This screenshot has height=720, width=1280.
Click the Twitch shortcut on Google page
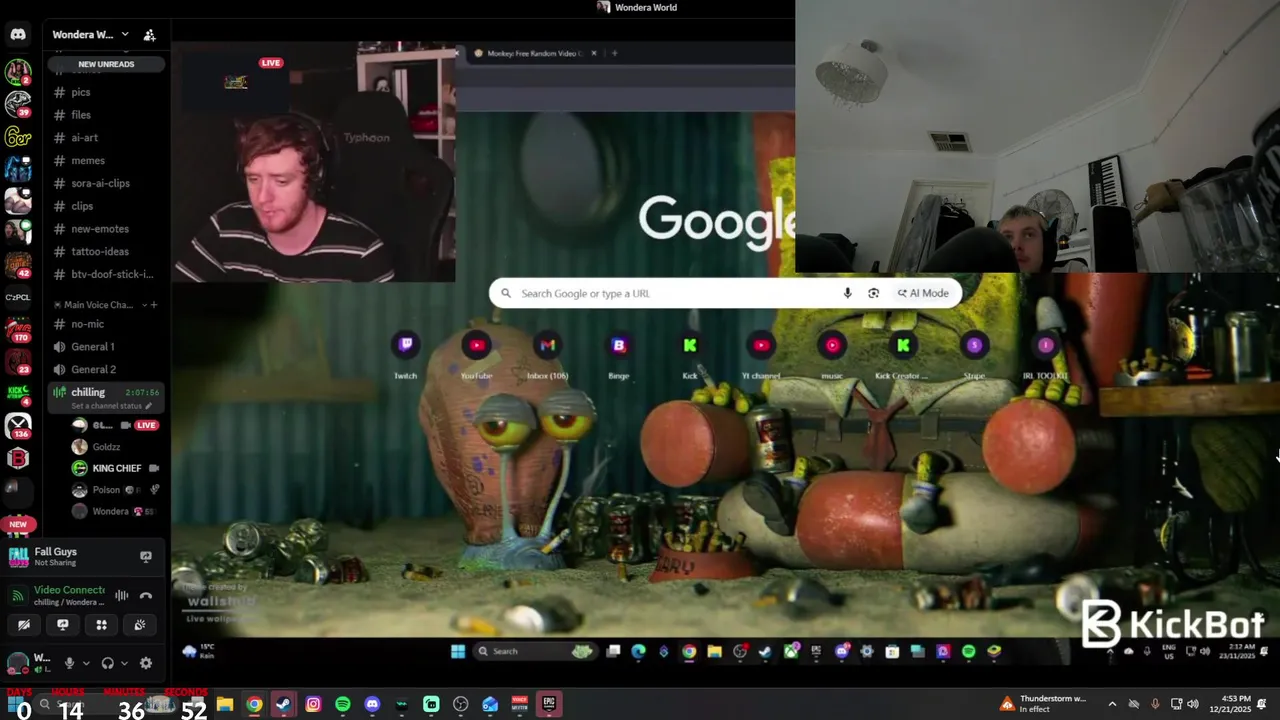pos(405,346)
